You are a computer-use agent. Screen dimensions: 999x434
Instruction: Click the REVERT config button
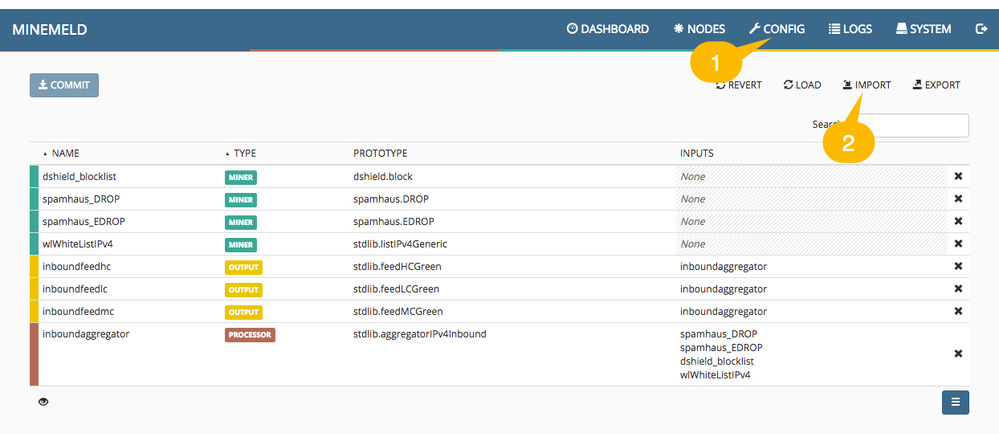[739, 85]
